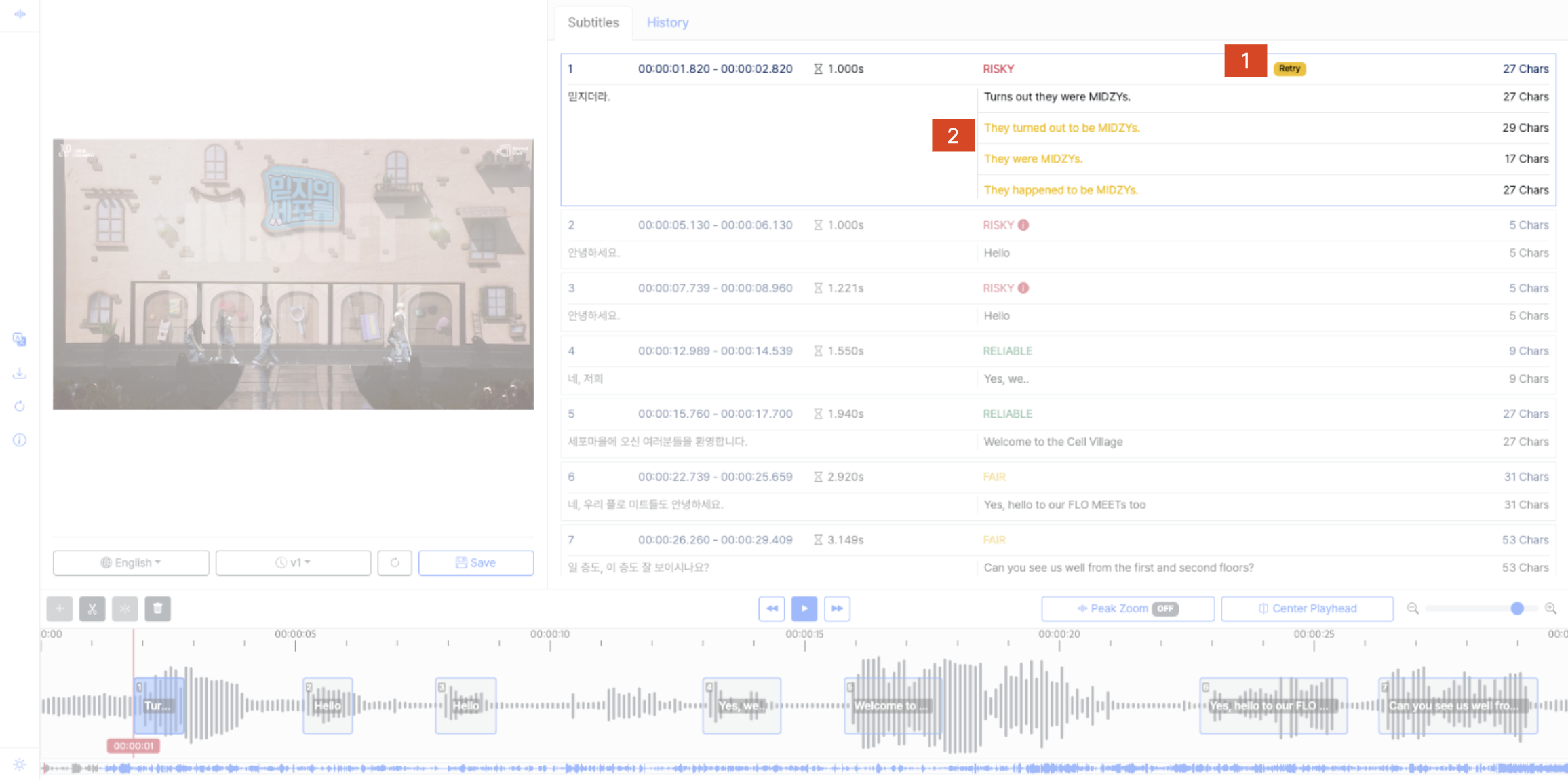Play the audio with play button
The height and width of the screenshot is (780, 1568).
pos(804,608)
